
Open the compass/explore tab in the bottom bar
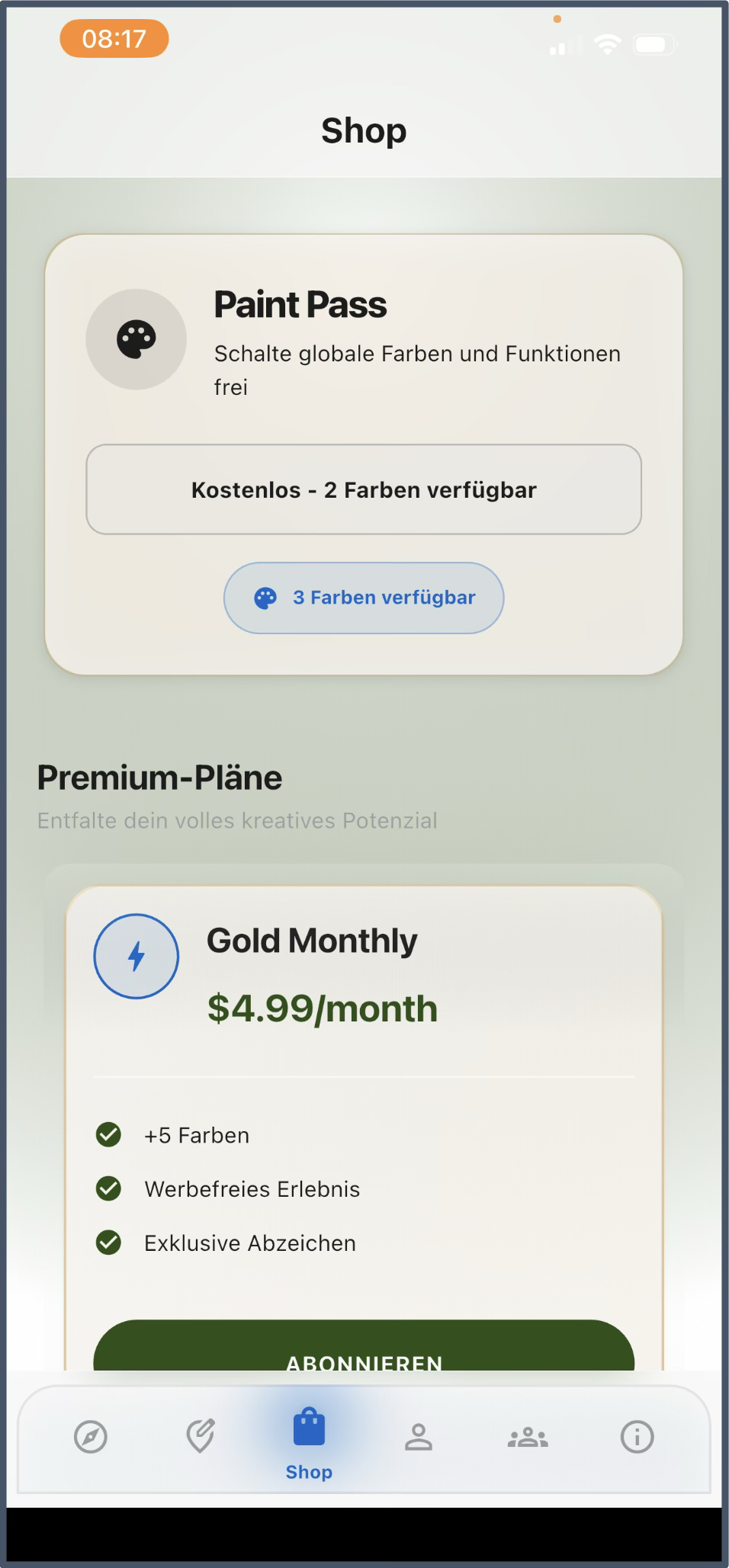click(x=91, y=1436)
